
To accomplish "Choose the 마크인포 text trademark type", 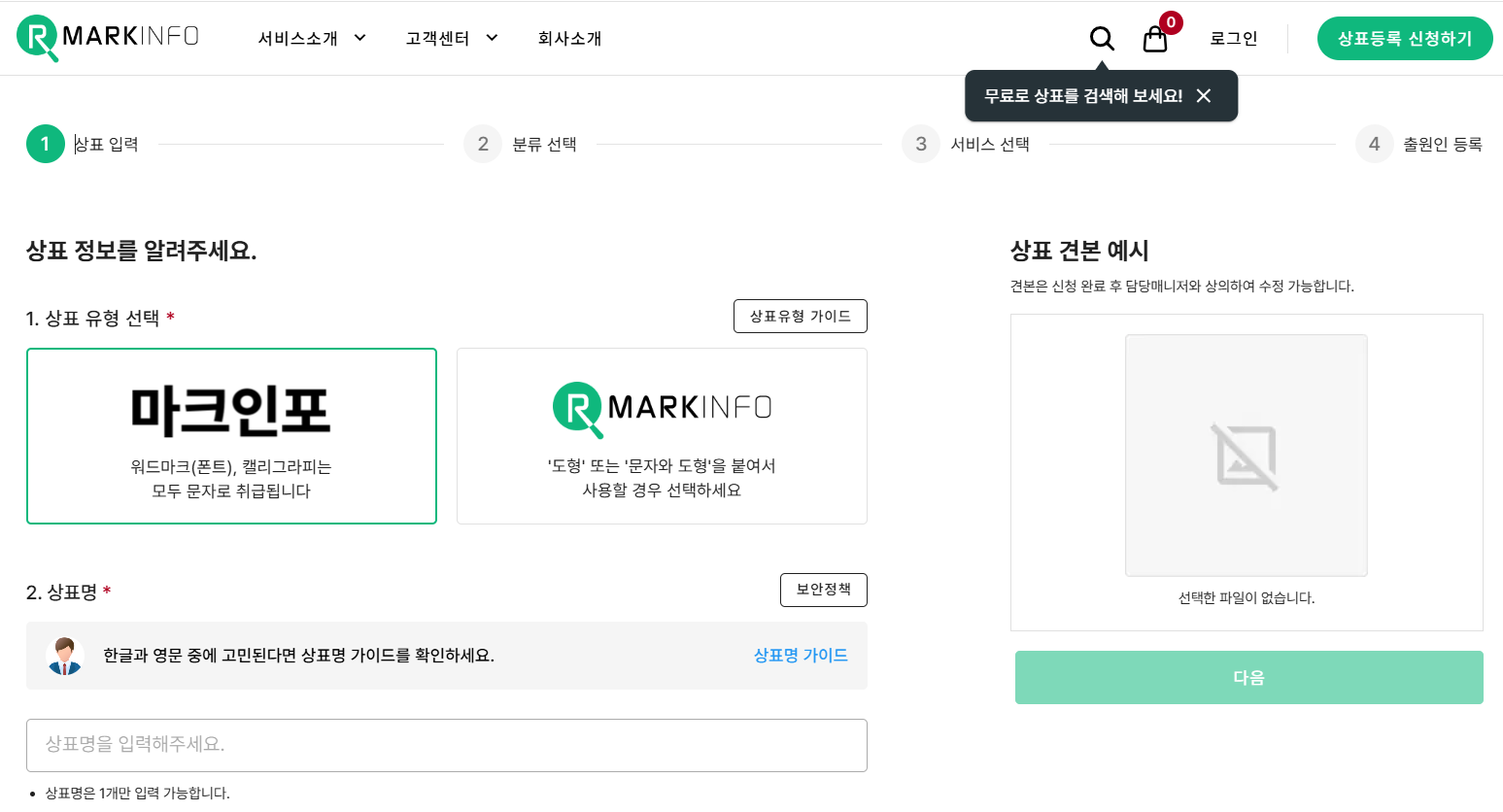I will tap(231, 436).
